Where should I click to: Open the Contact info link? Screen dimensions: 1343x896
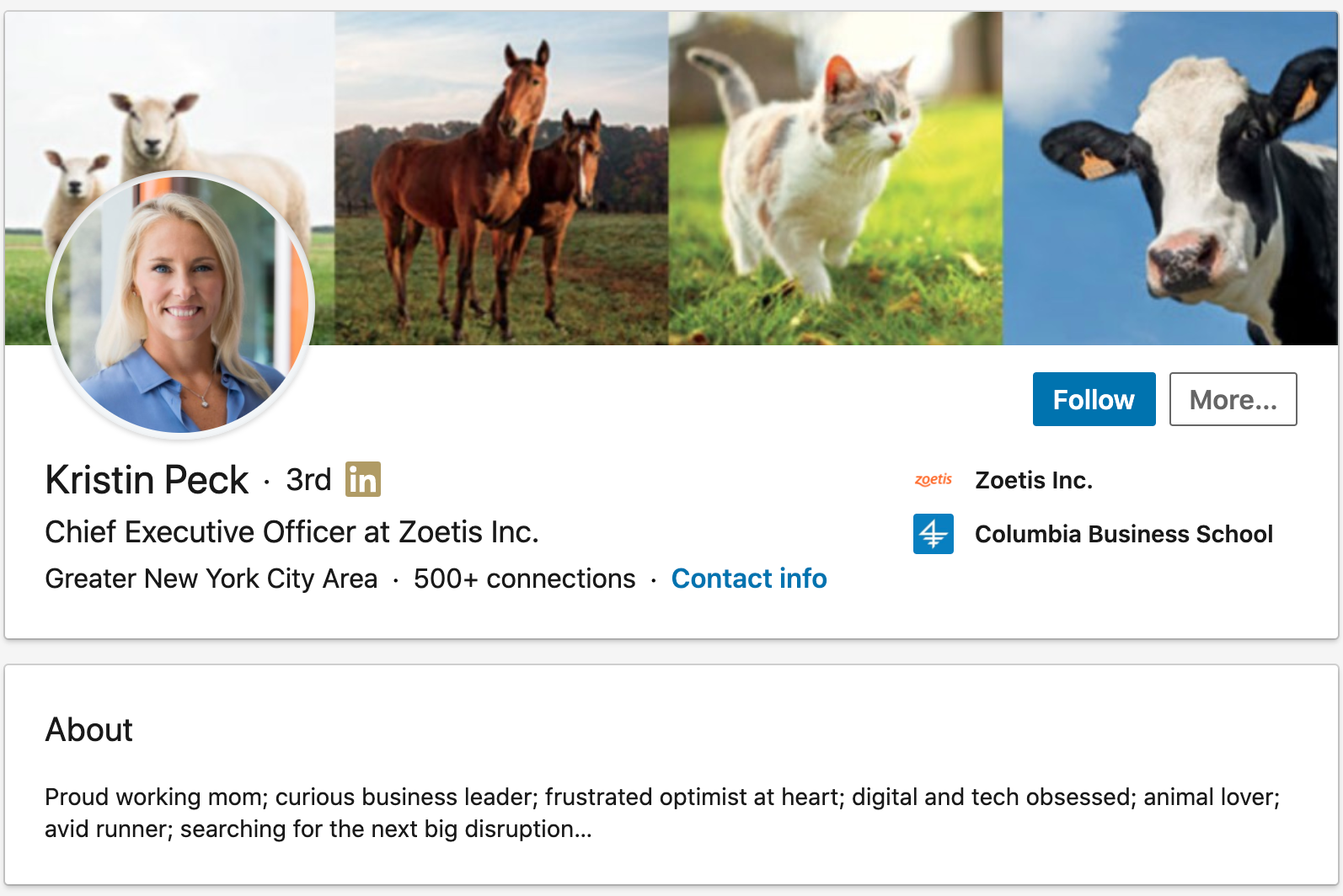(749, 579)
